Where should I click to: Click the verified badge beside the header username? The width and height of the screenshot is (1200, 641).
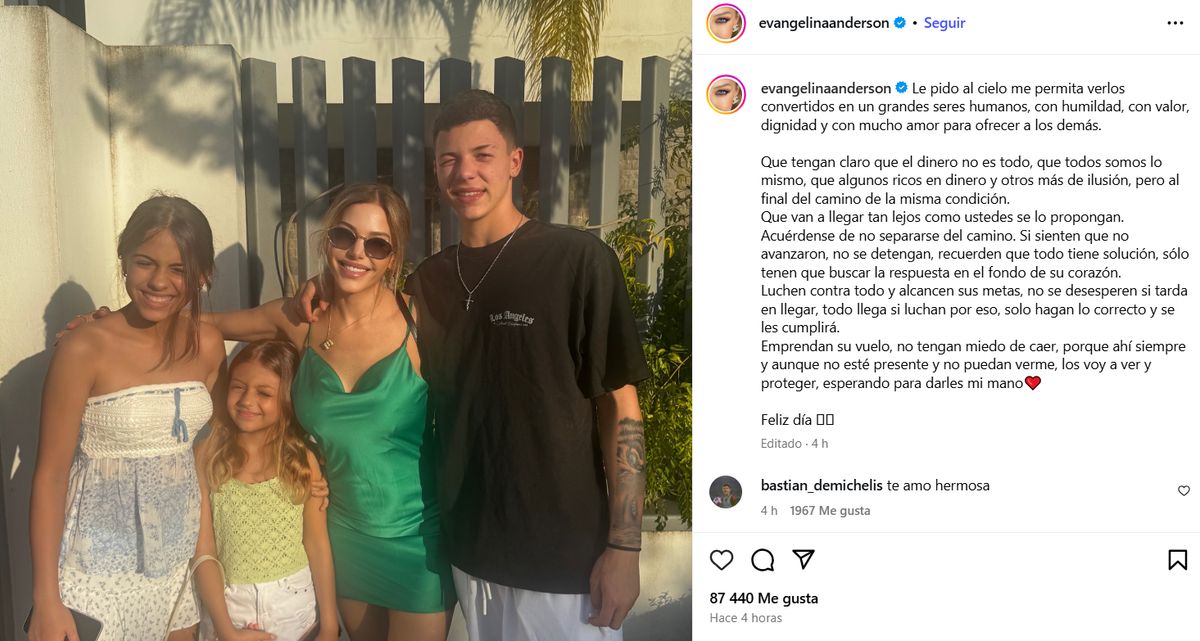click(900, 23)
